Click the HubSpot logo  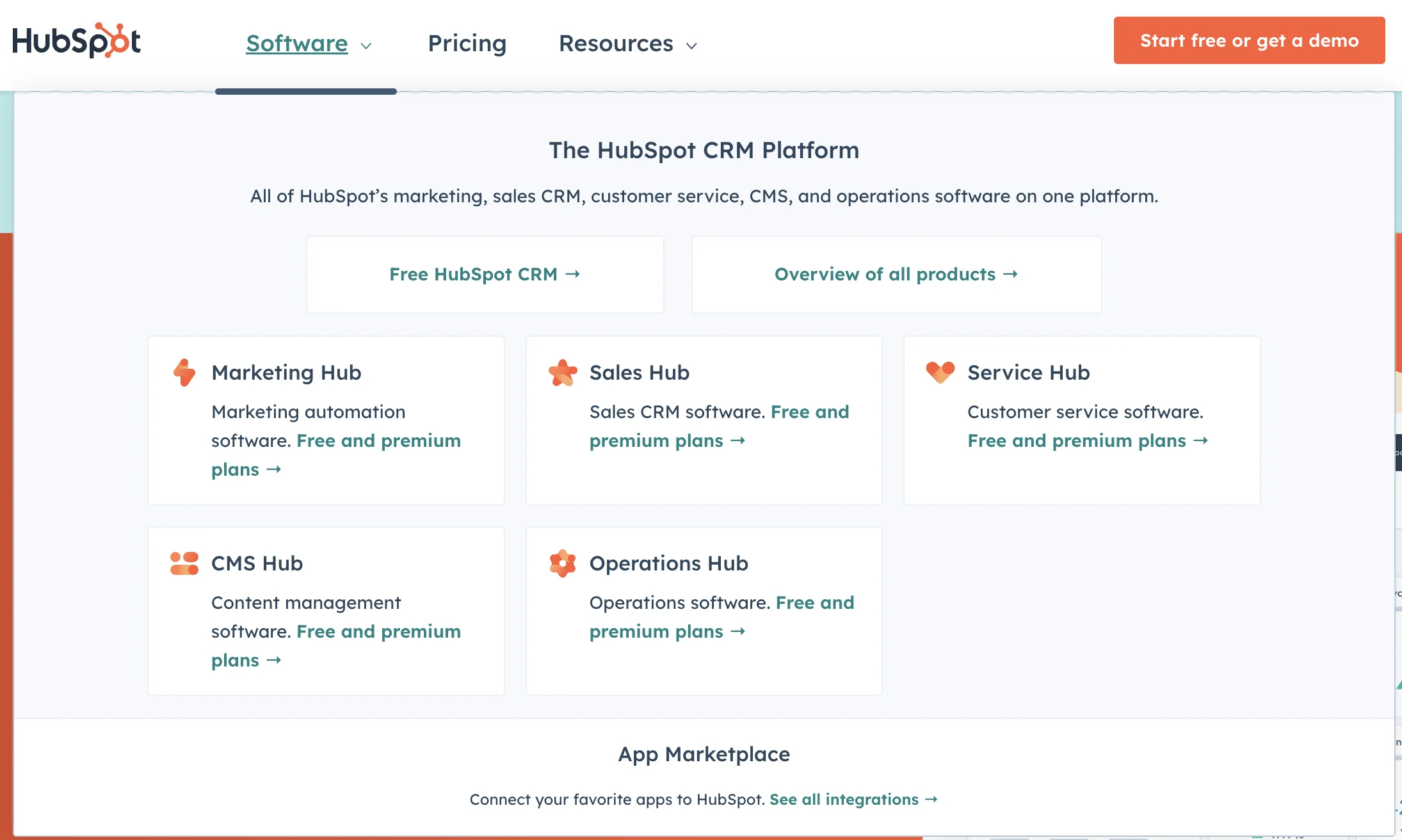76,41
